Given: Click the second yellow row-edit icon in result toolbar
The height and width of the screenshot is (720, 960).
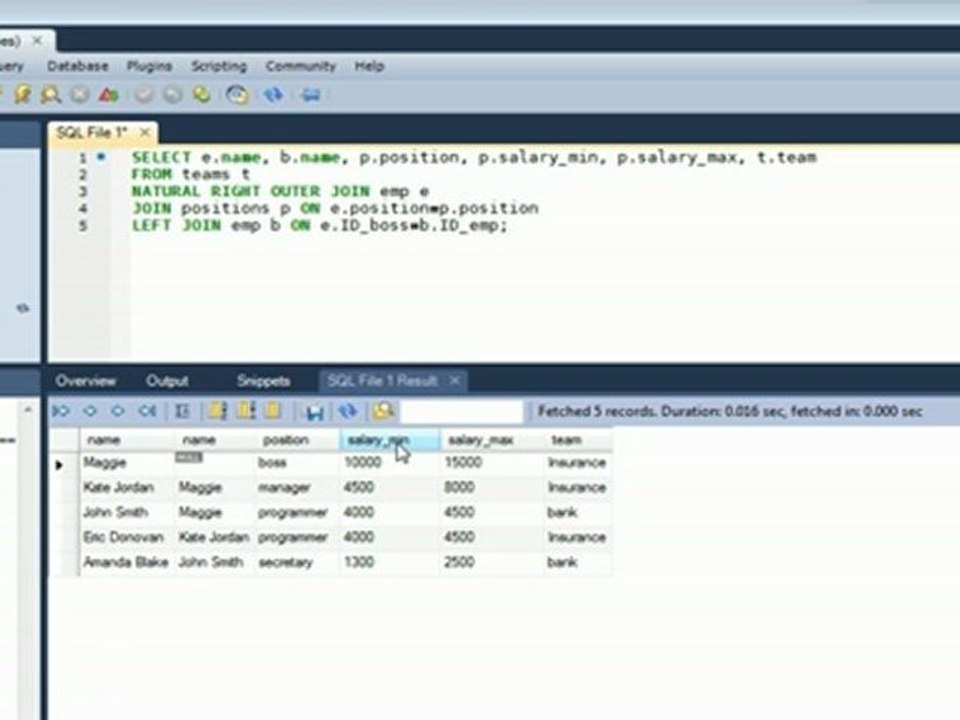Looking at the screenshot, I should [x=246, y=411].
